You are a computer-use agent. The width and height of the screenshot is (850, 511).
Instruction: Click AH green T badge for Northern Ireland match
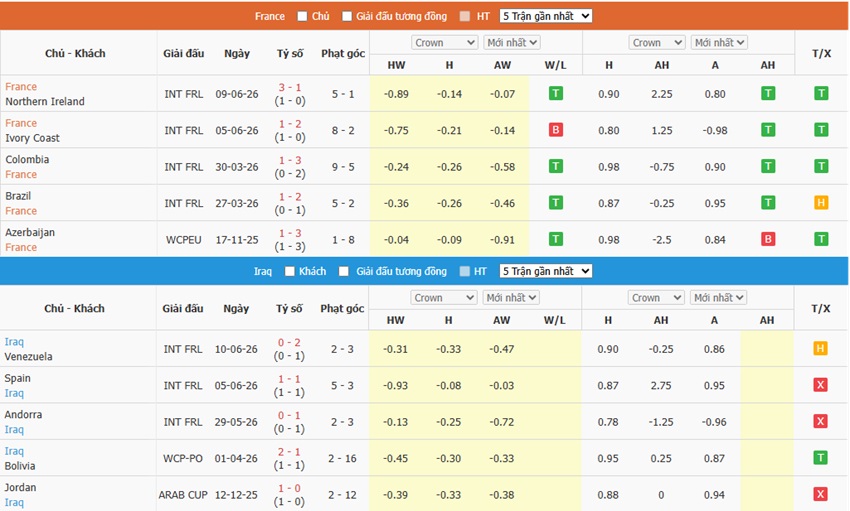point(768,94)
